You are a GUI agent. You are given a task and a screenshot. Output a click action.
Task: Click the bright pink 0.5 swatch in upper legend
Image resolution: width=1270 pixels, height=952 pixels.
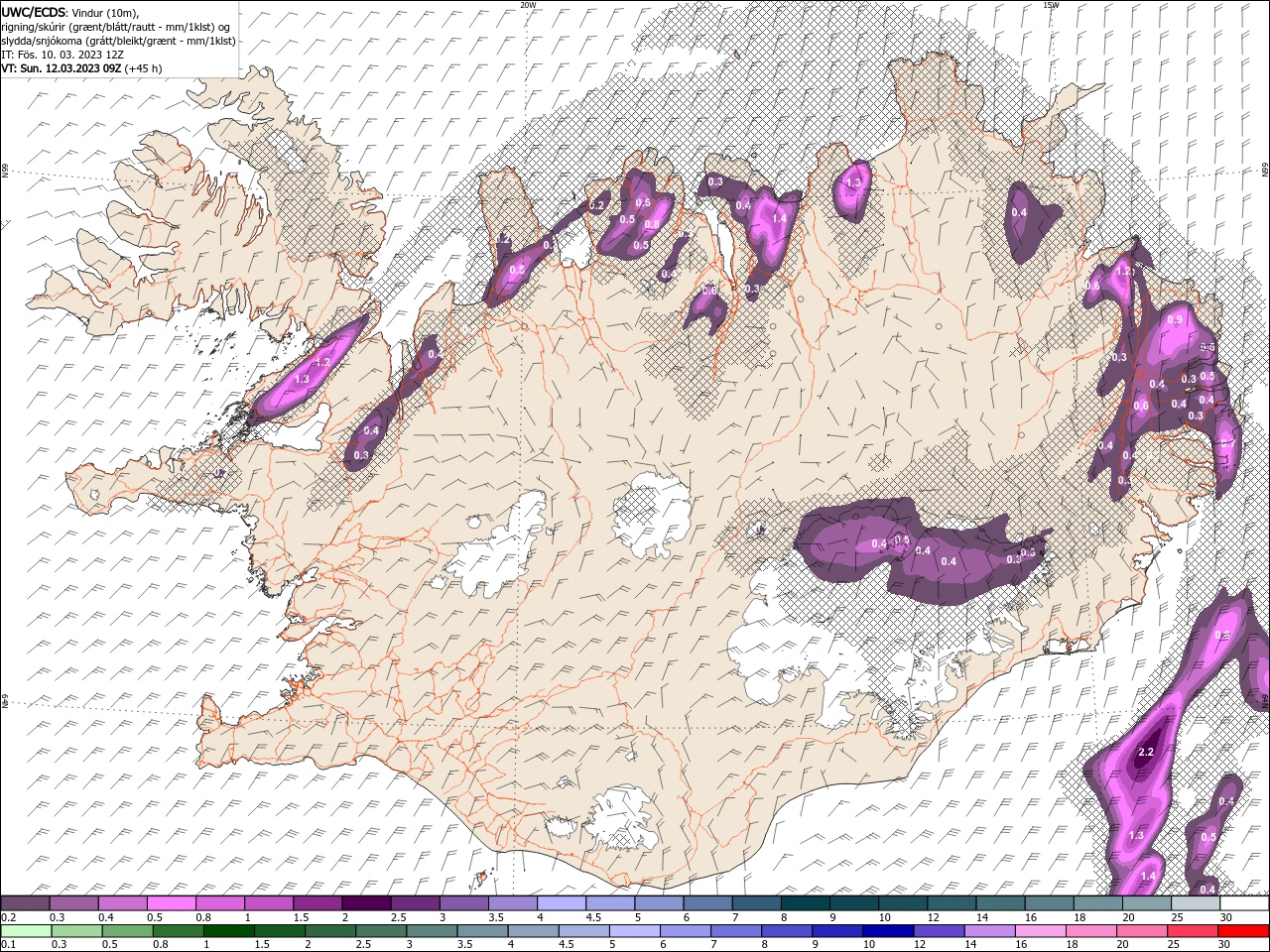pos(171,903)
